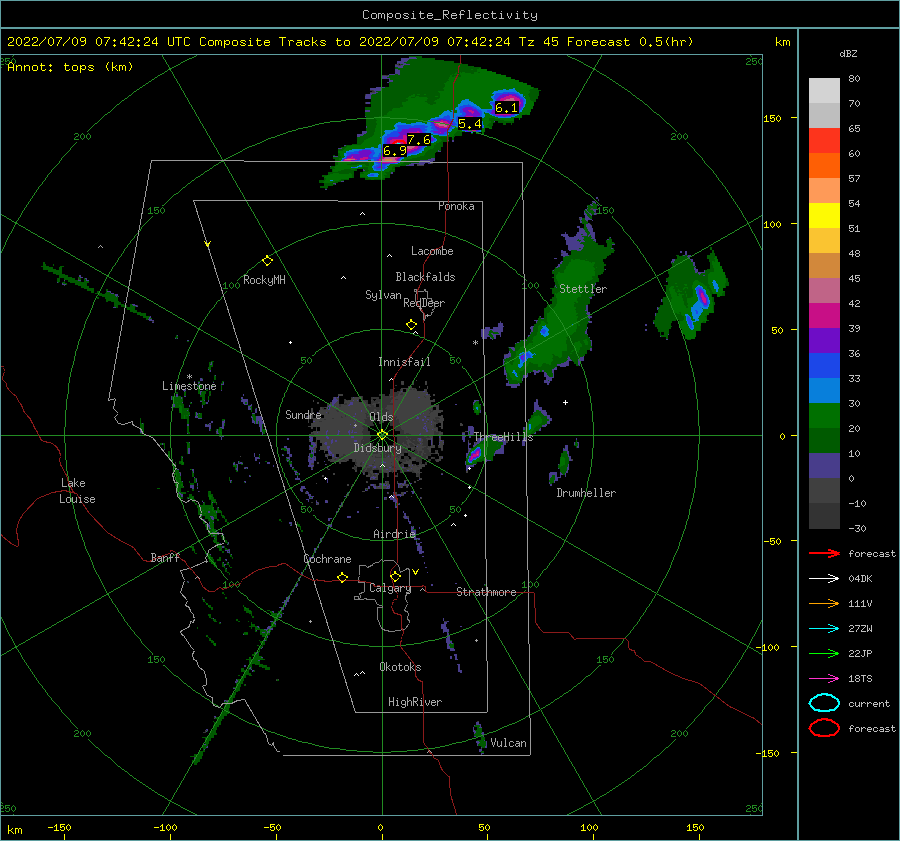Click the Limestone label
Screen dimensions: 900x841
coord(189,386)
